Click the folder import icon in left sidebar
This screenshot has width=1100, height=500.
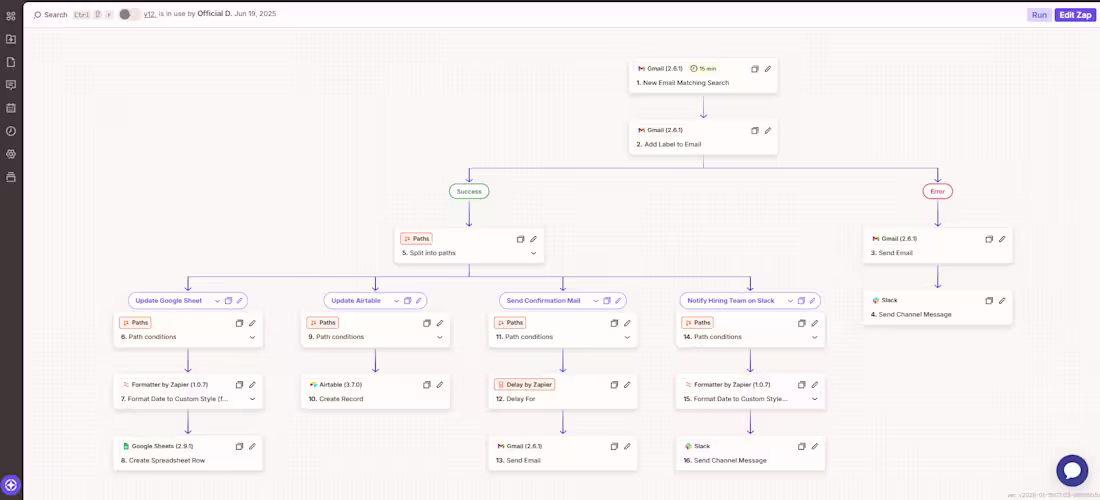(x=11, y=39)
